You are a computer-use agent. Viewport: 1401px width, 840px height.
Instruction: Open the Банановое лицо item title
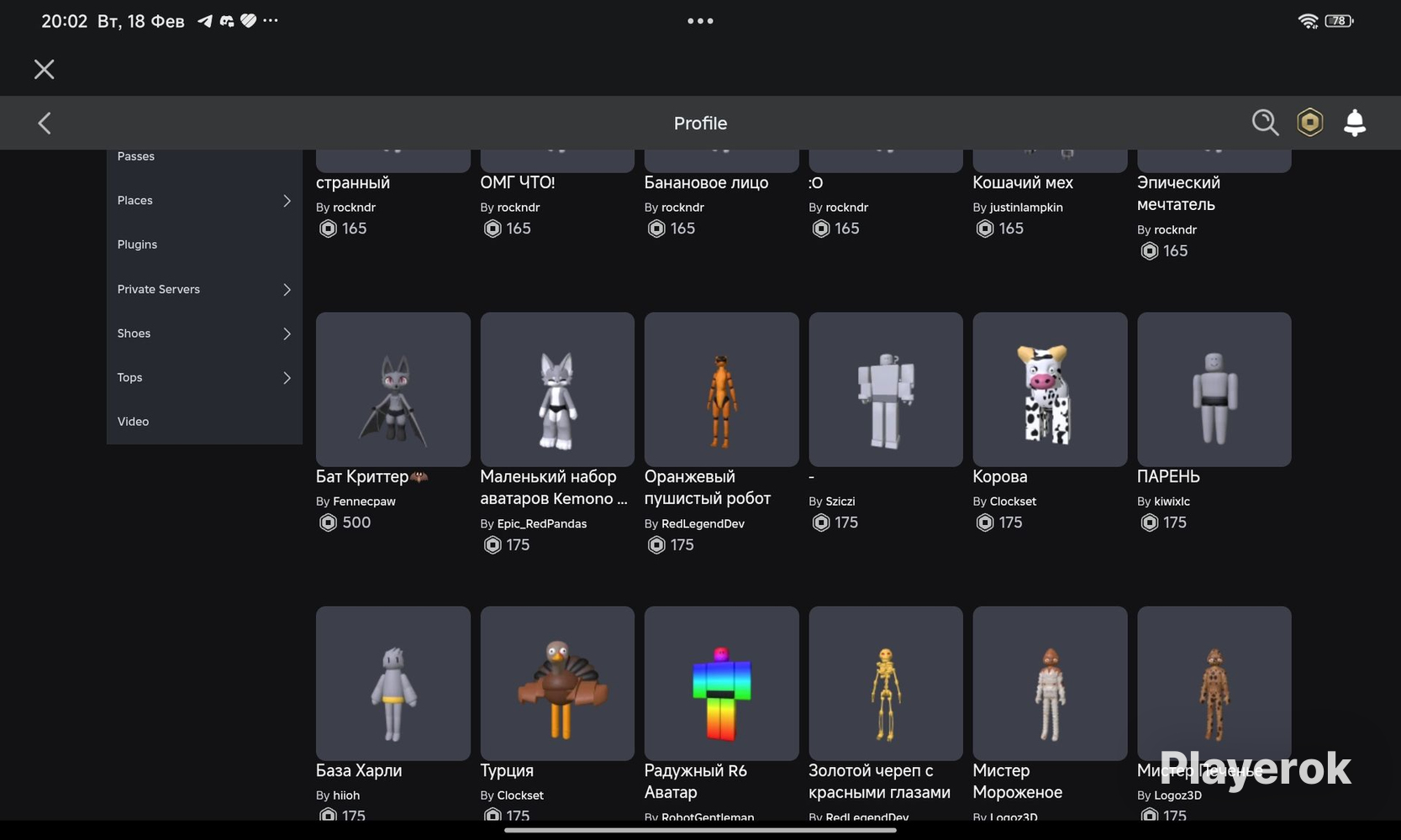[x=706, y=182]
